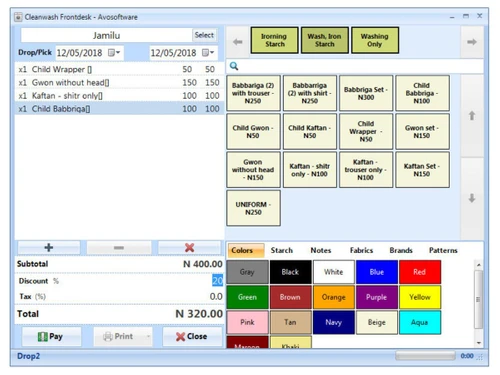Click the Print button
The width and height of the screenshot is (500, 375).
tap(119, 336)
